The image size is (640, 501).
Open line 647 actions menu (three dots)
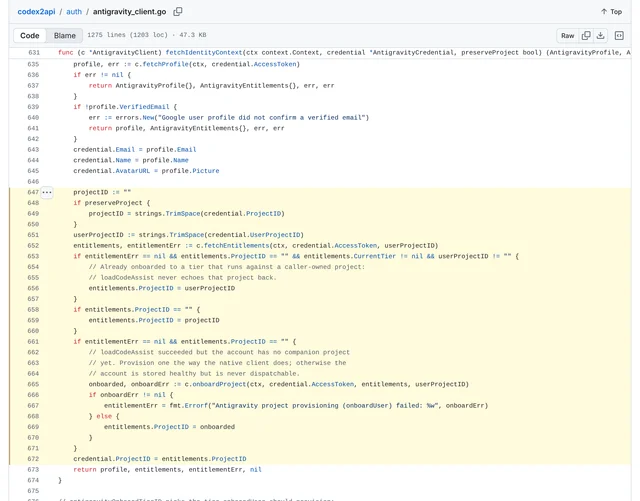47,192
